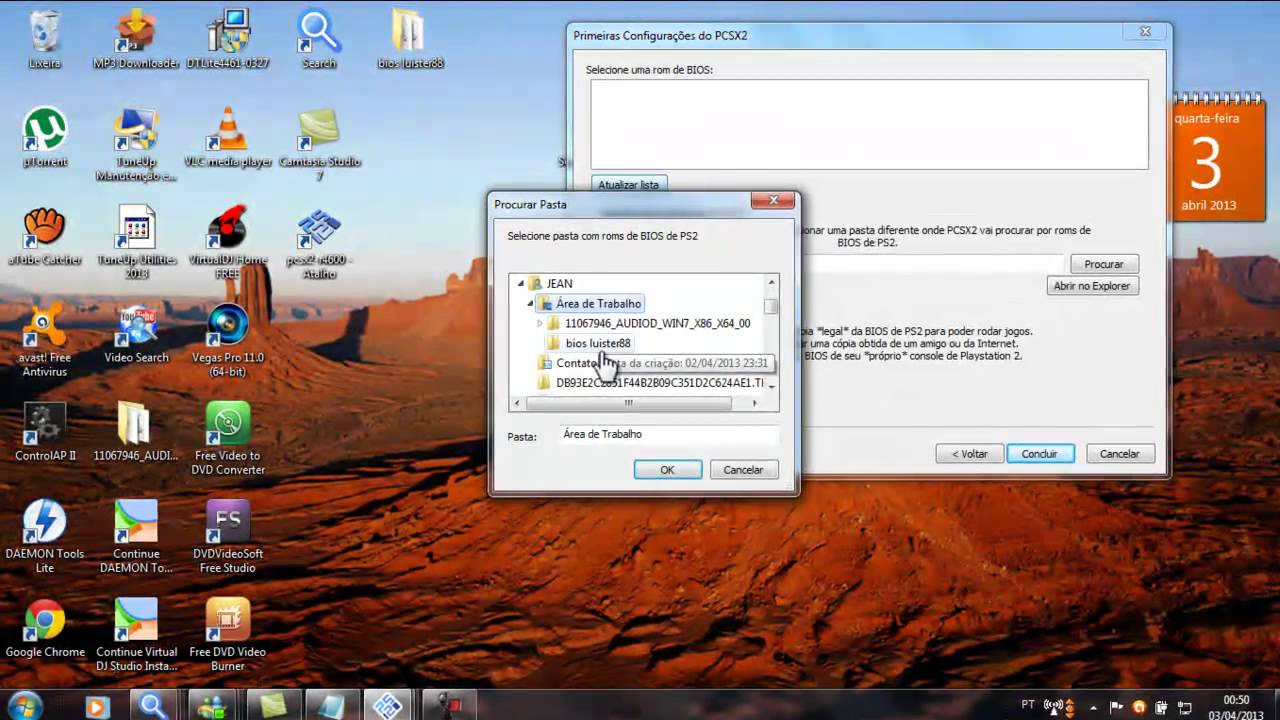Launch VirtualDJ Home FREE shortcut
Image resolution: width=1280 pixels, height=720 pixels.
click(228, 243)
